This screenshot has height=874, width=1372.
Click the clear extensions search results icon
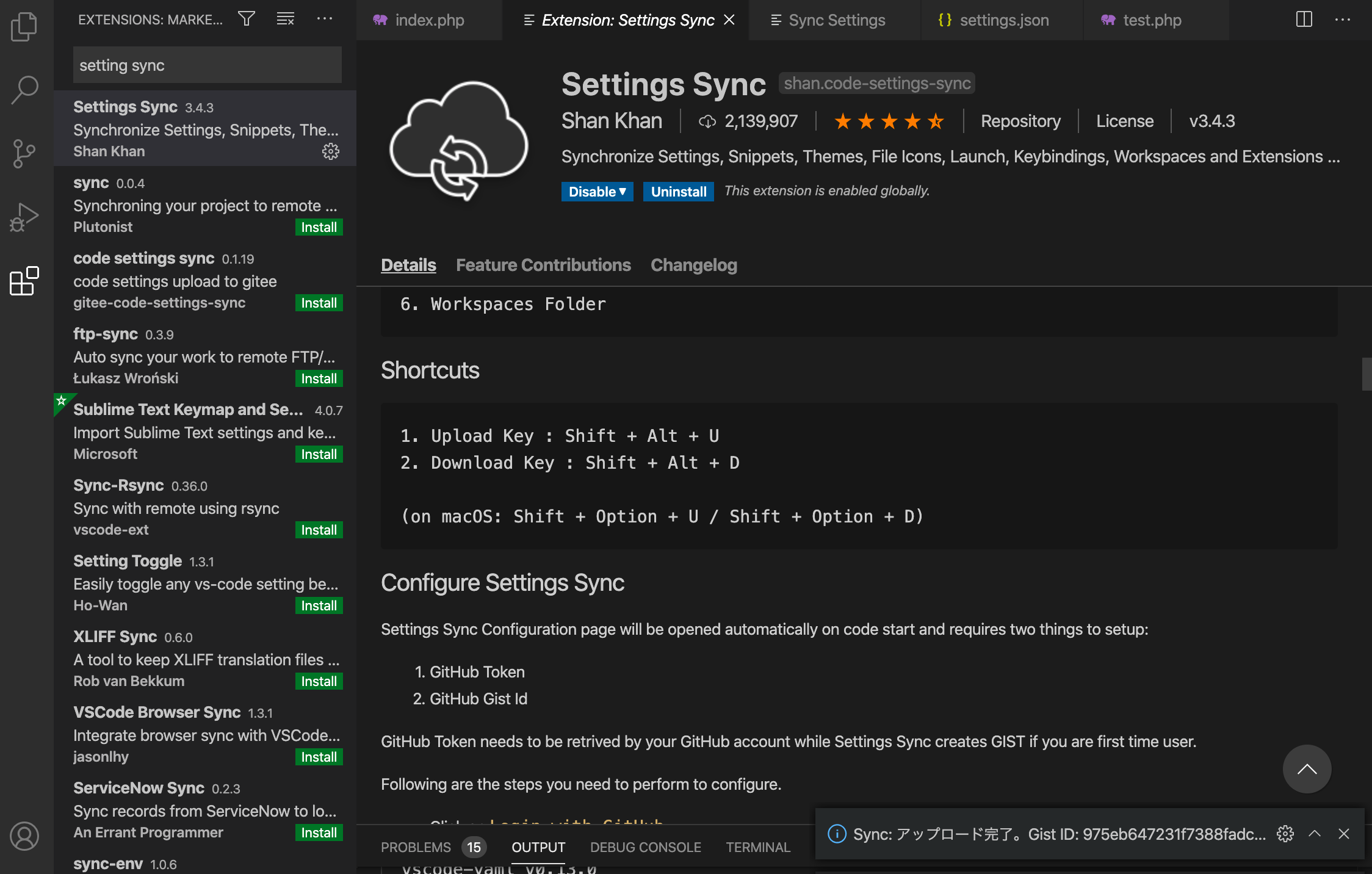[285, 19]
